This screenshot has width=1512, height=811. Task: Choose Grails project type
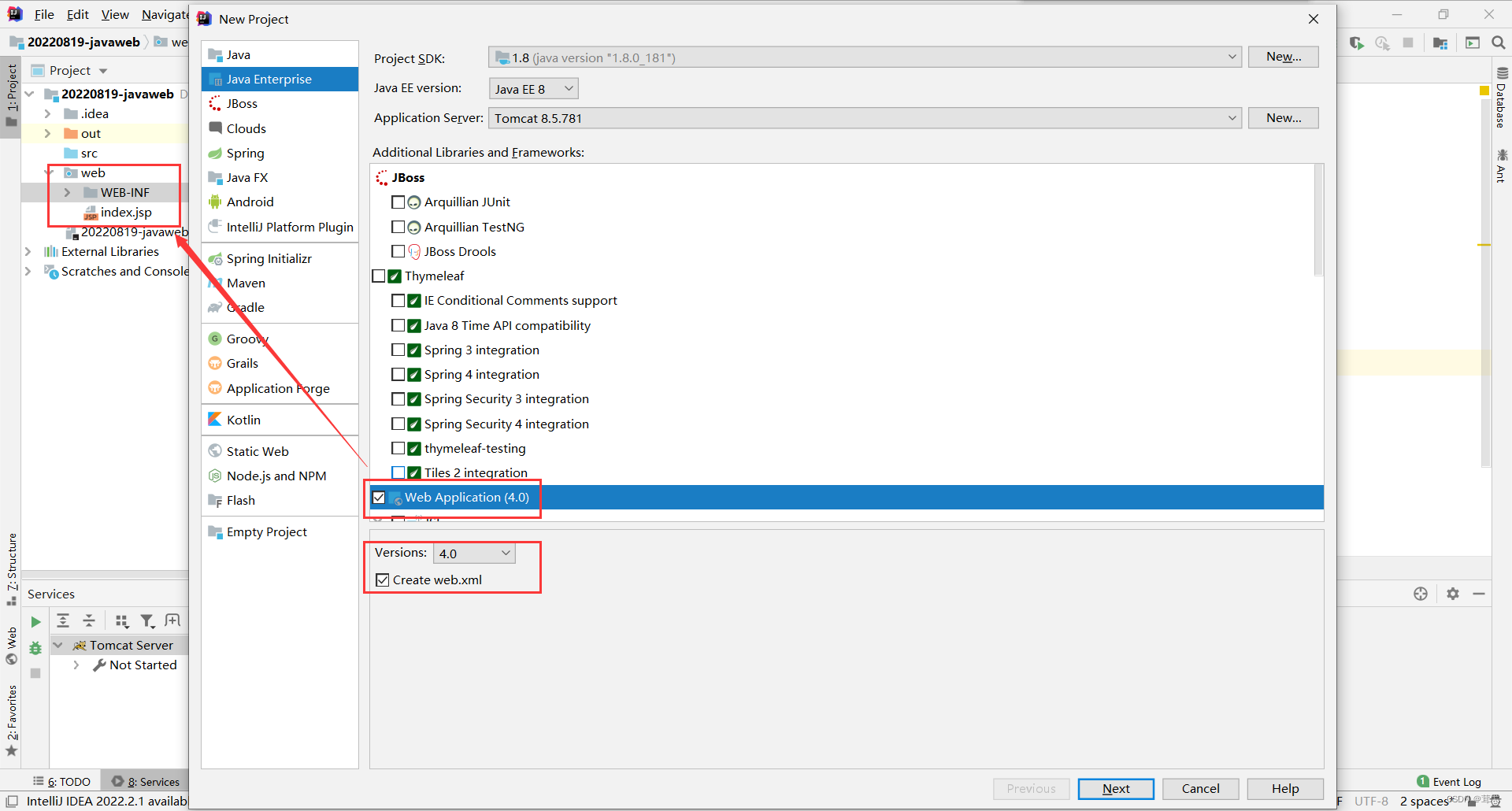coord(280,363)
